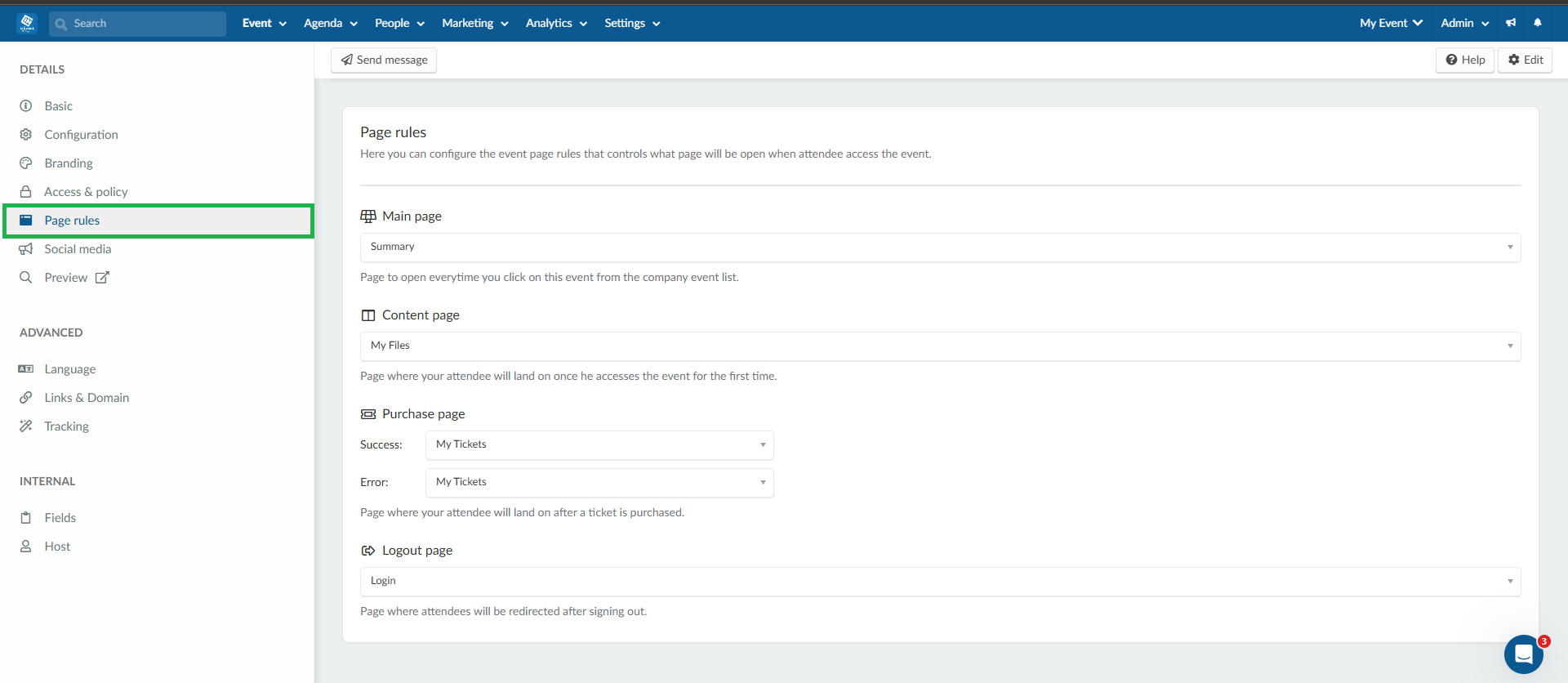Click the Logout page exit icon
Viewport: 1568px width, 683px height.
point(368,551)
